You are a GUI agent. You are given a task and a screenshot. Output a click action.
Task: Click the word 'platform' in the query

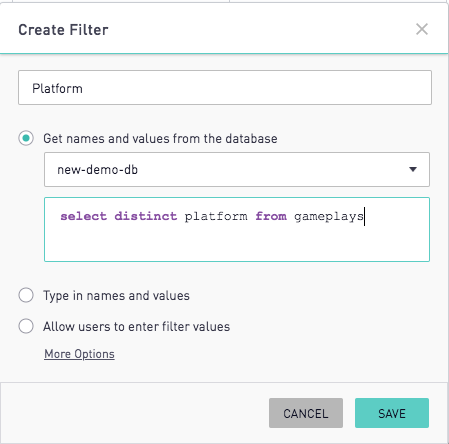[x=216, y=217]
